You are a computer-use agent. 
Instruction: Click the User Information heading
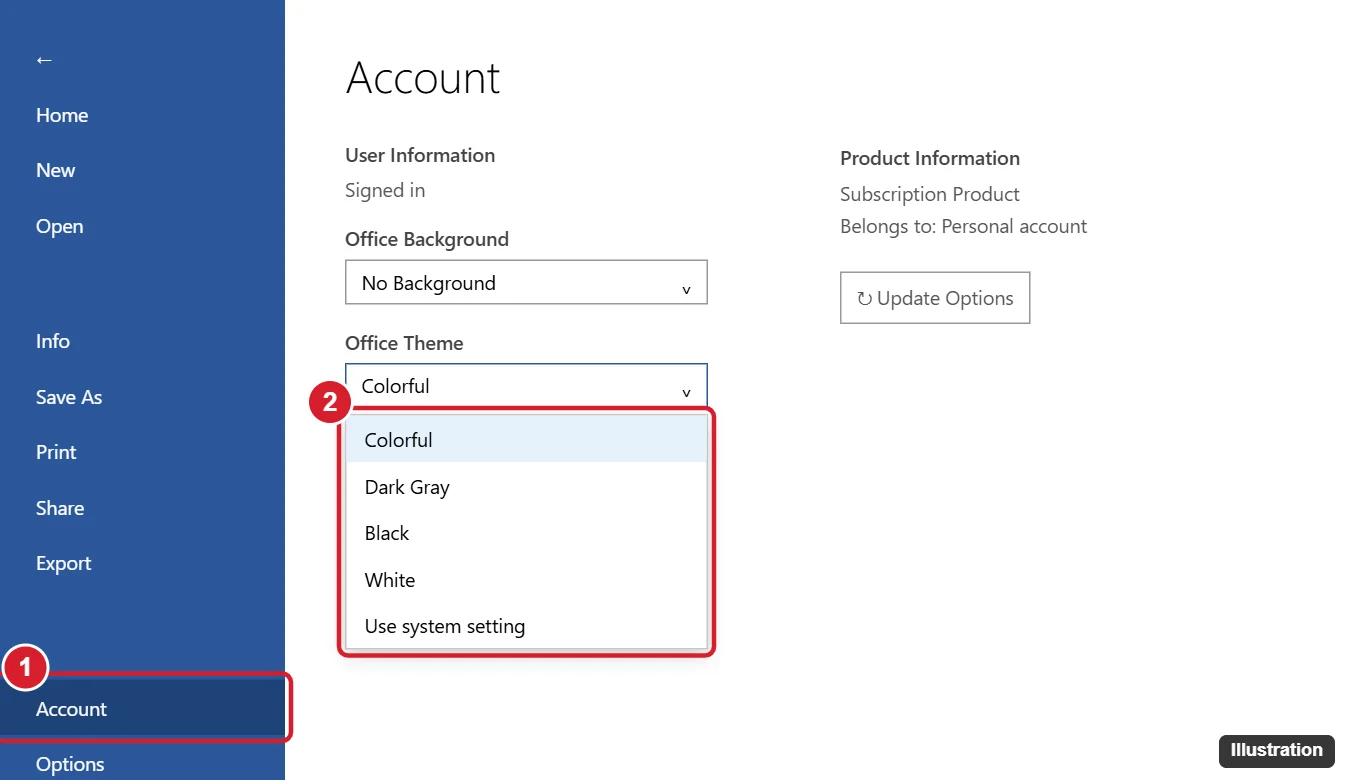click(x=420, y=155)
